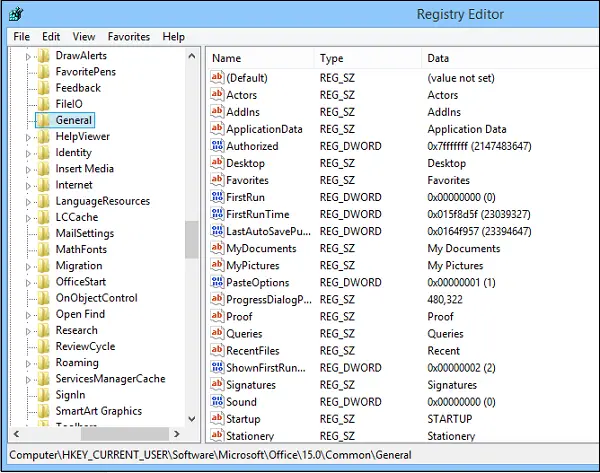Click the Startup string value icon
The height and width of the screenshot is (473, 600).
tap(217, 418)
